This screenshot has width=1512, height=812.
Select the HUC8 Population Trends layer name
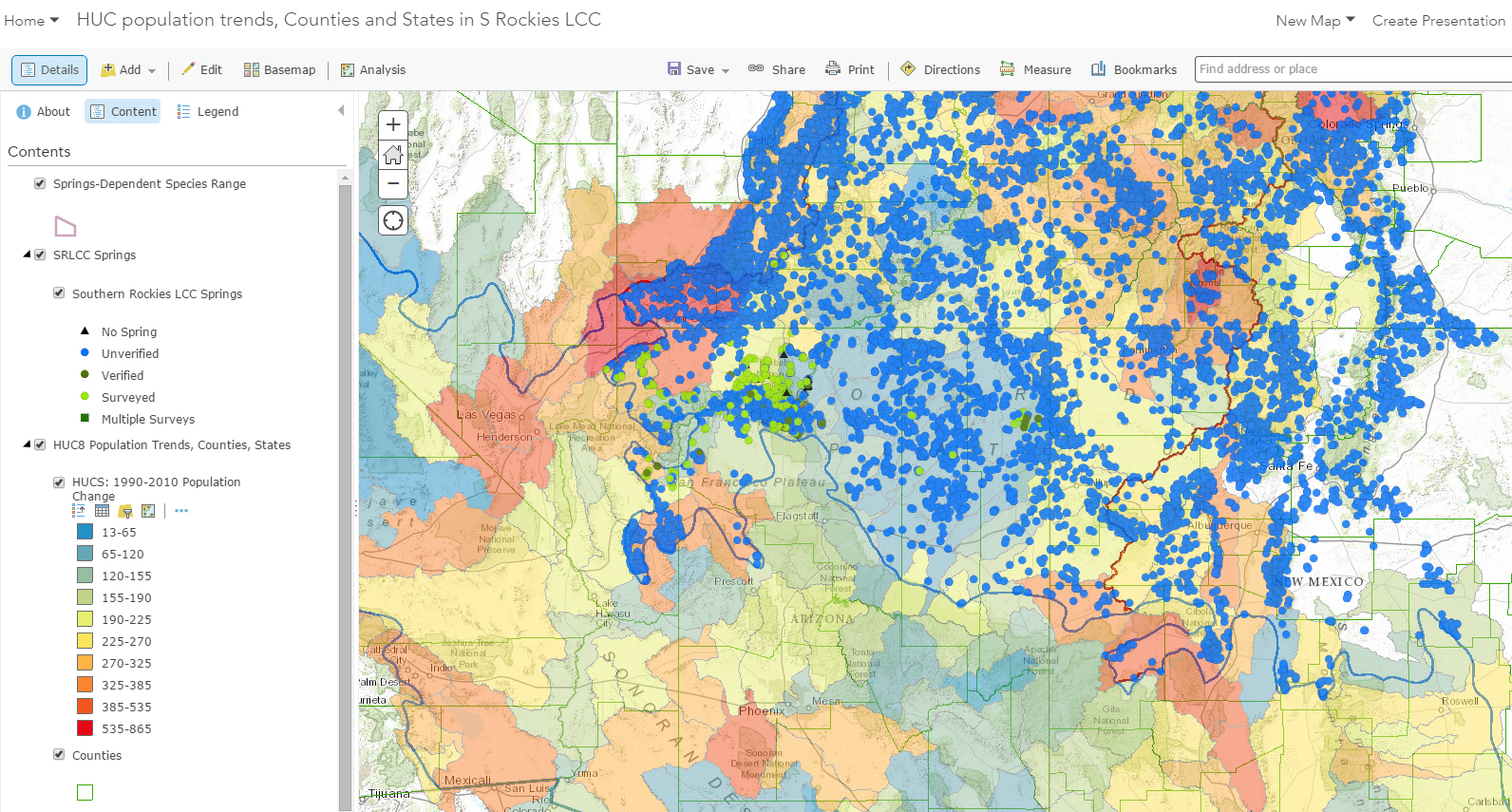pyautogui.click(x=172, y=444)
